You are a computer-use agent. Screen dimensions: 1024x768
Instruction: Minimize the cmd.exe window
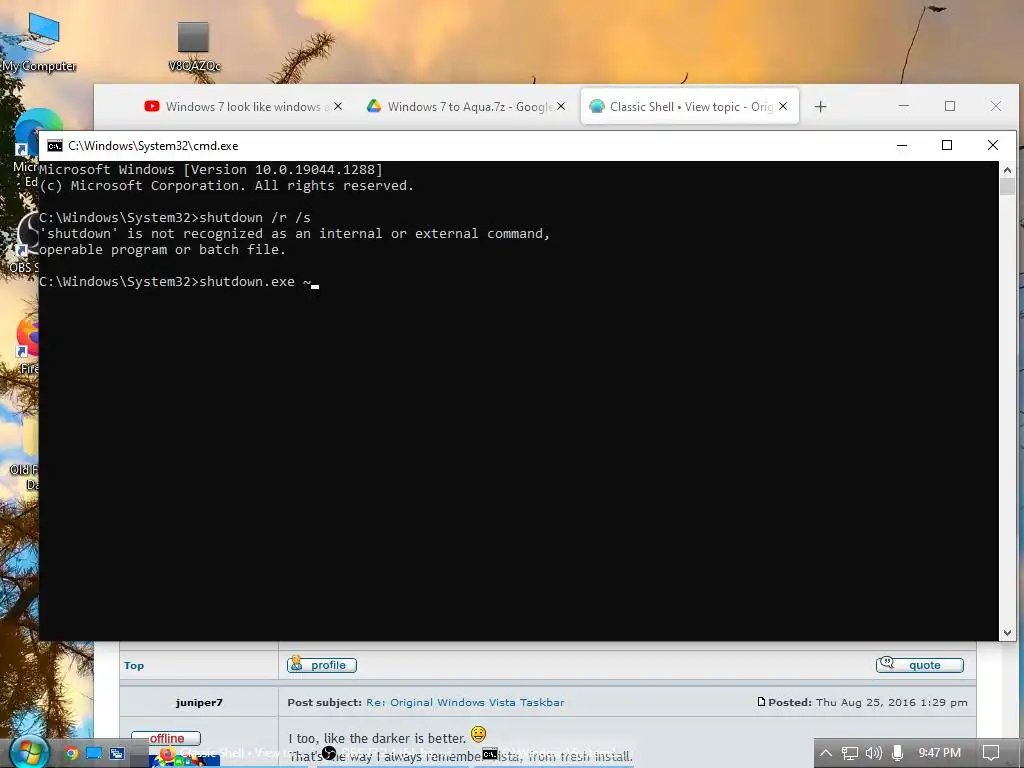tap(902, 146)
